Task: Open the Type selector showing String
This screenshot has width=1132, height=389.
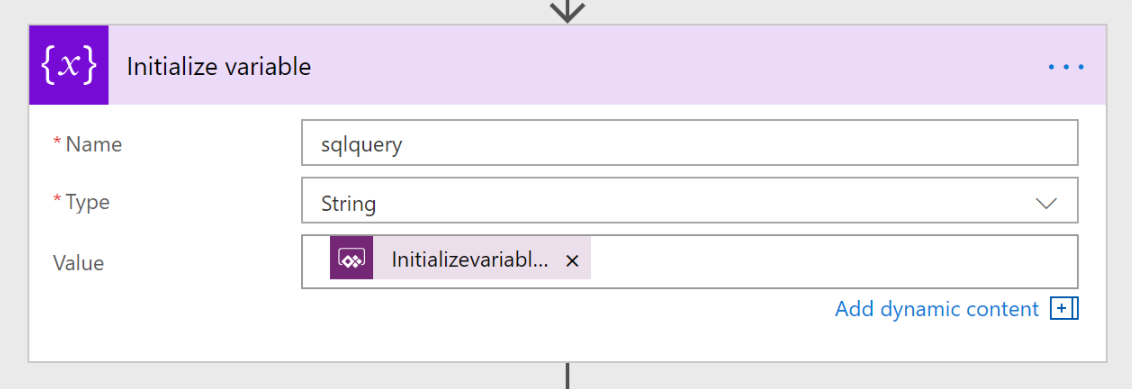Action: tap(689, 201)
